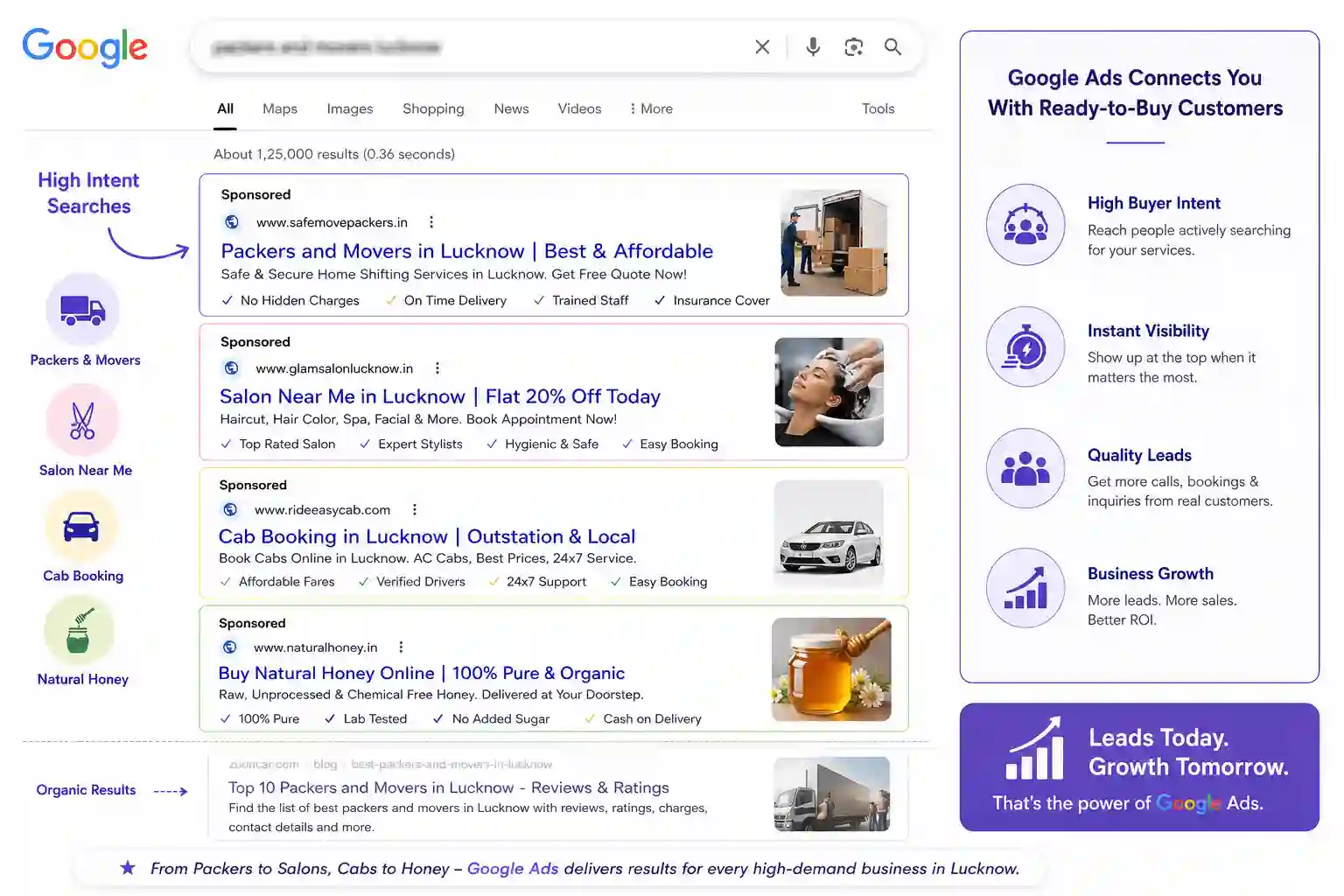Image resolution: width=1344 pixels, height=896 pixels.
Task: Open Buy Natural Honey Online ad link
Action: pos(422,673)
